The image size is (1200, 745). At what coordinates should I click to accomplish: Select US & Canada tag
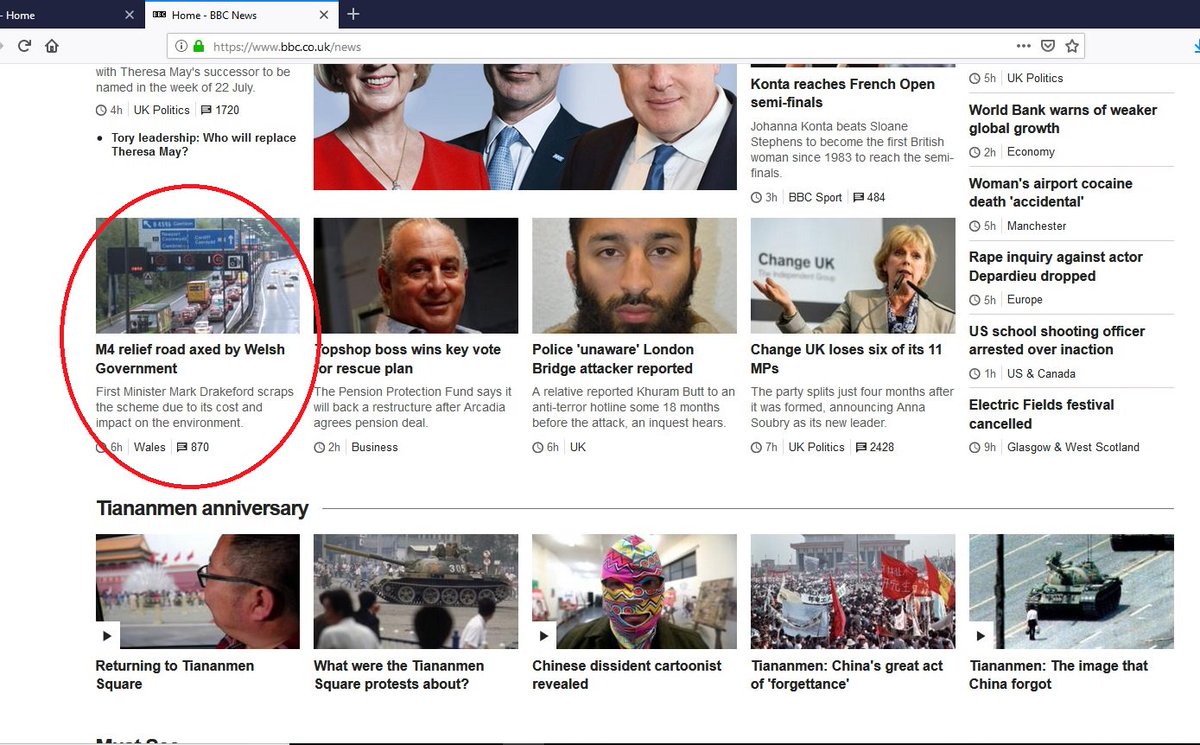(1041, 374)
